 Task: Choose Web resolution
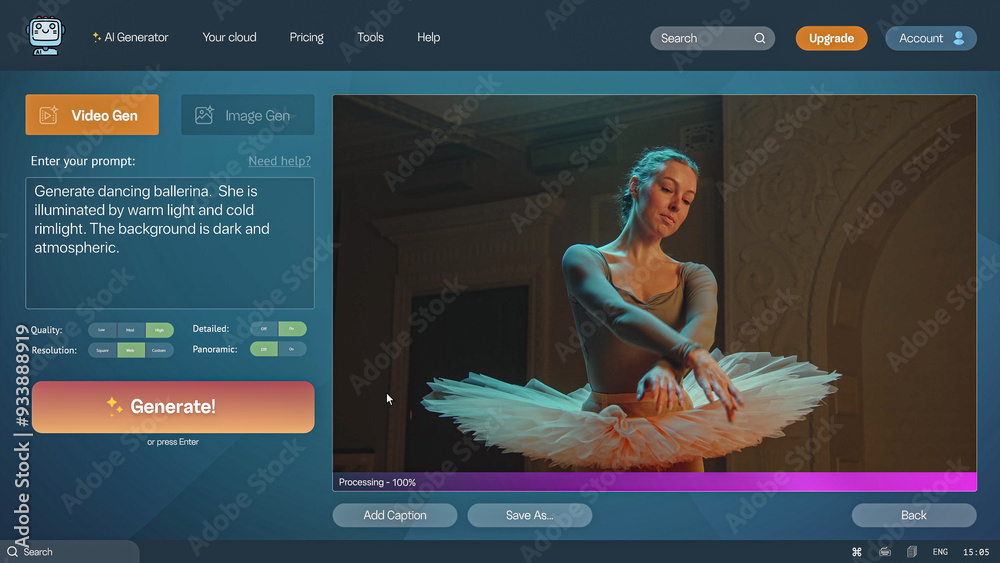(x=131, y=350)
